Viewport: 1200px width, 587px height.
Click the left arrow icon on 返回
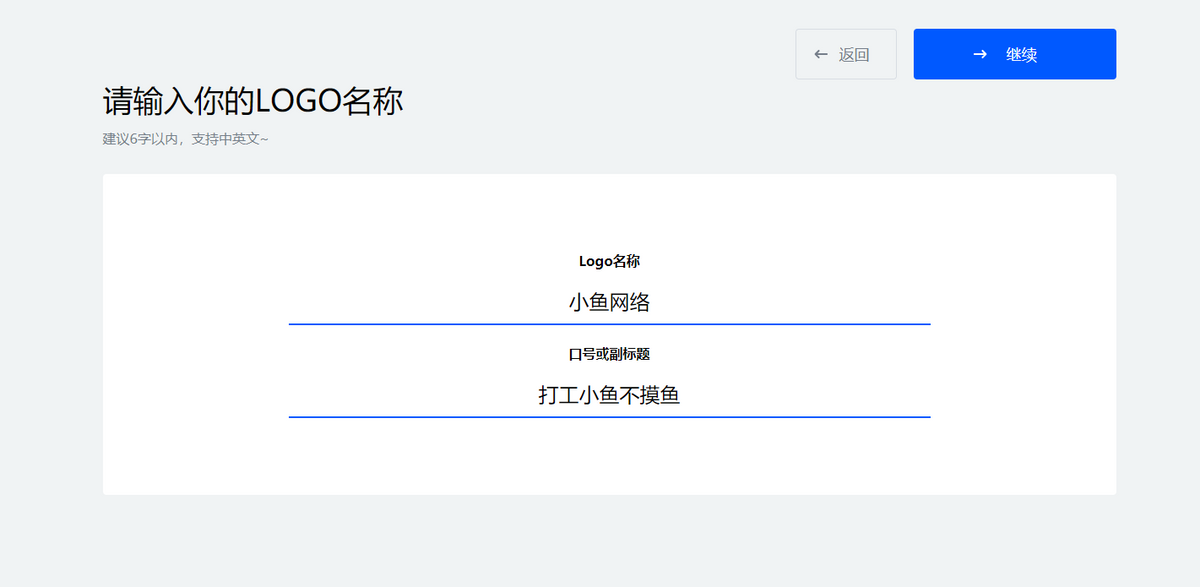point(821,54)
